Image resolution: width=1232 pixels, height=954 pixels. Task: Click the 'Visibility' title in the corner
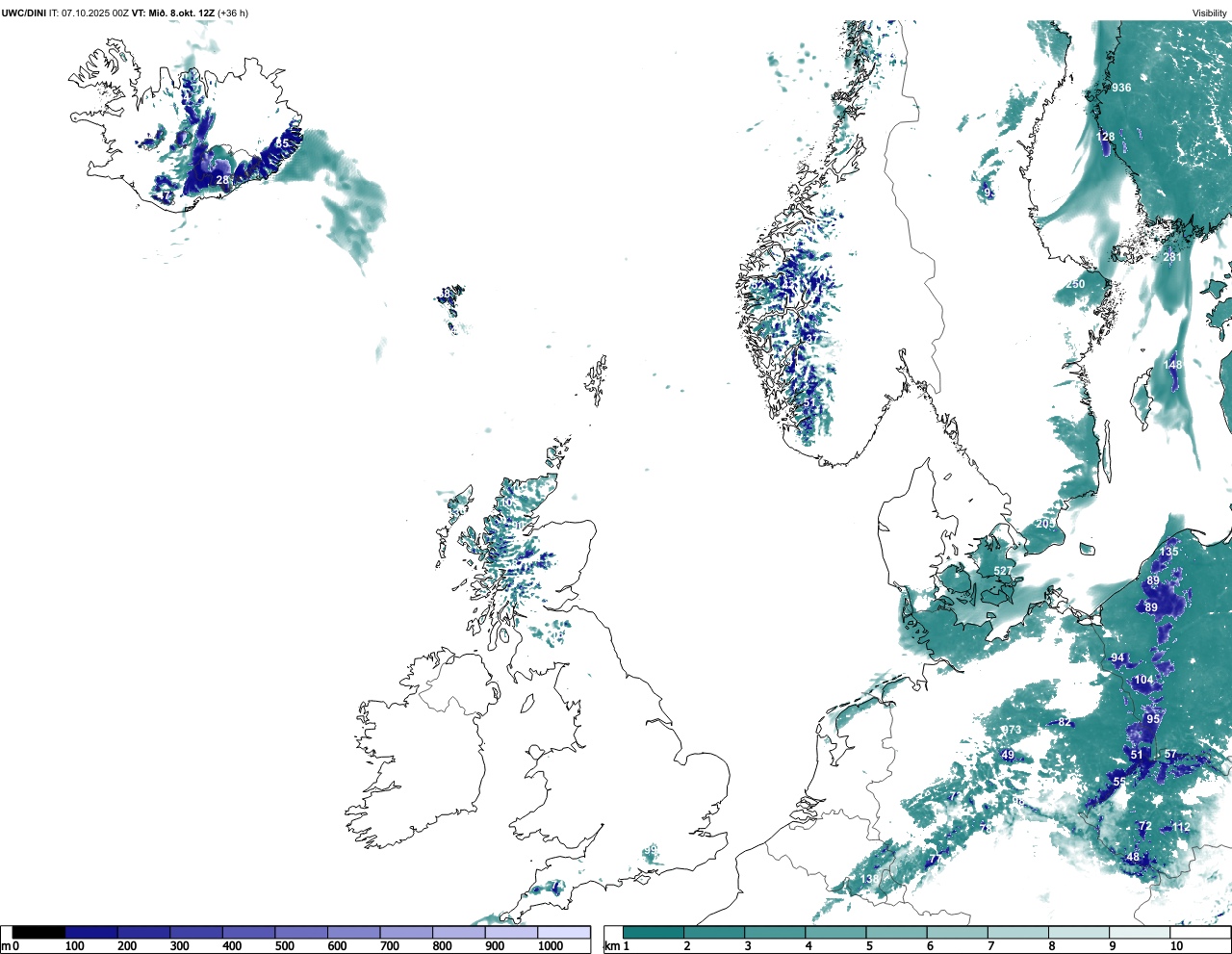pos(1209,13)
